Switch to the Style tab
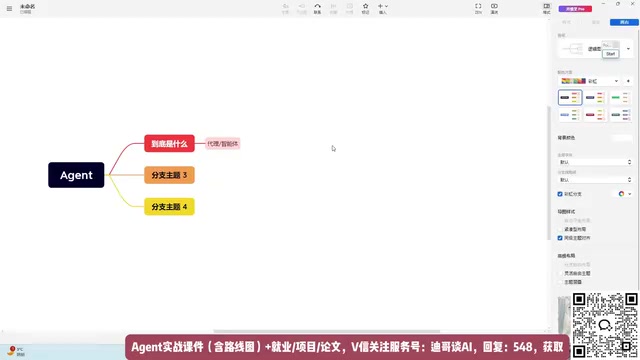The image size is (640, 360). pos(566,22)
